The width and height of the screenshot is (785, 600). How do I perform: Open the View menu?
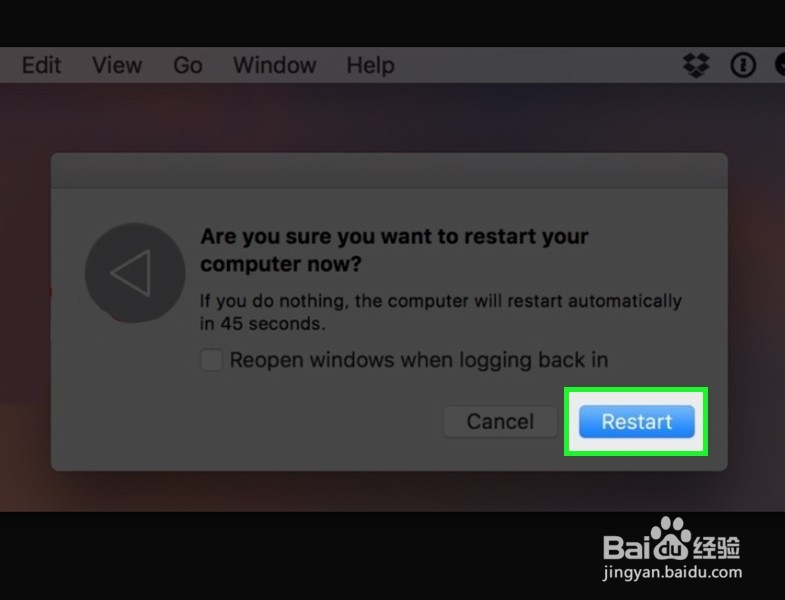(x=117, y=65)
